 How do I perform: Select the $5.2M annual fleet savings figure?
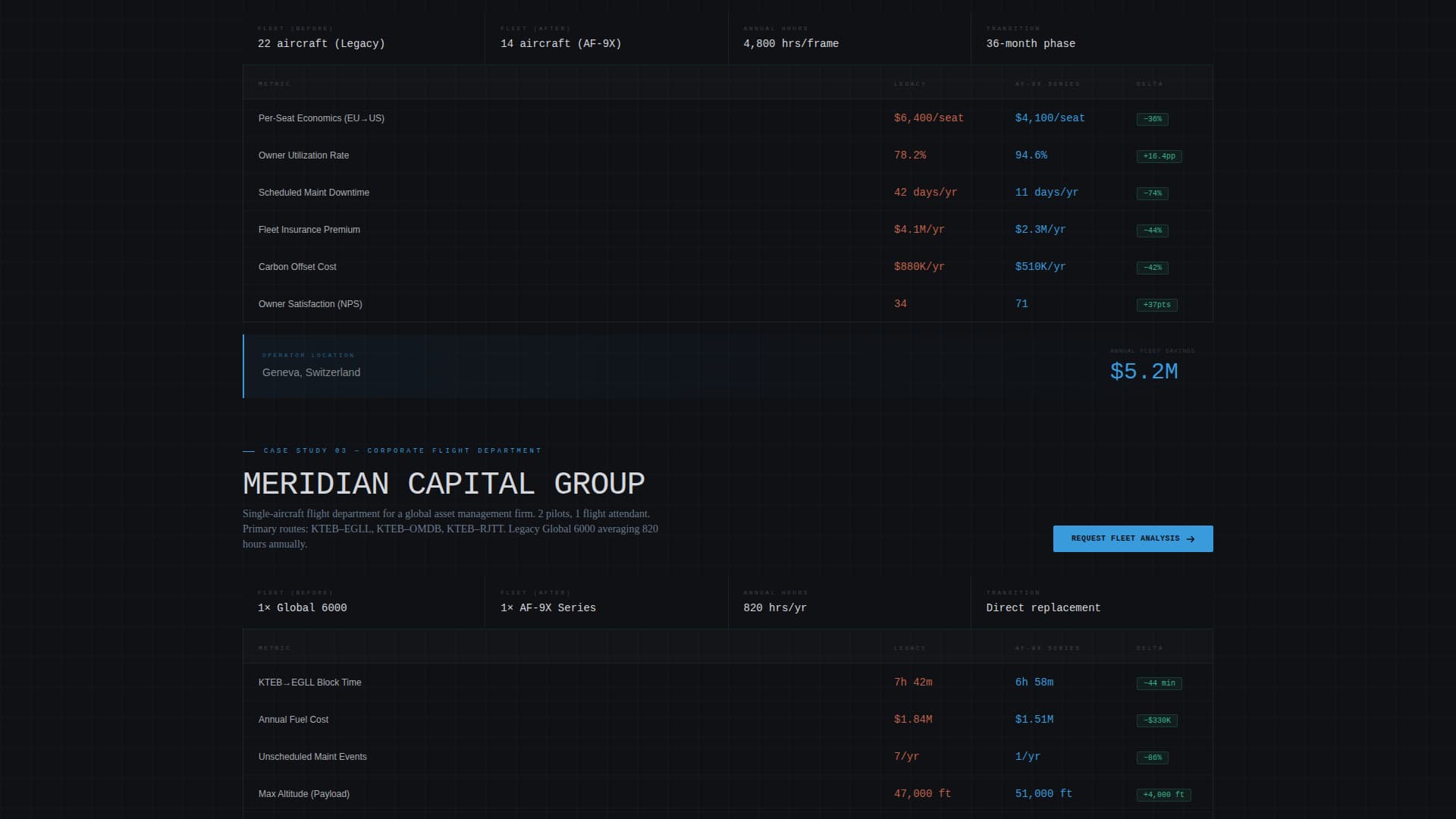(x=1144, y=372)
